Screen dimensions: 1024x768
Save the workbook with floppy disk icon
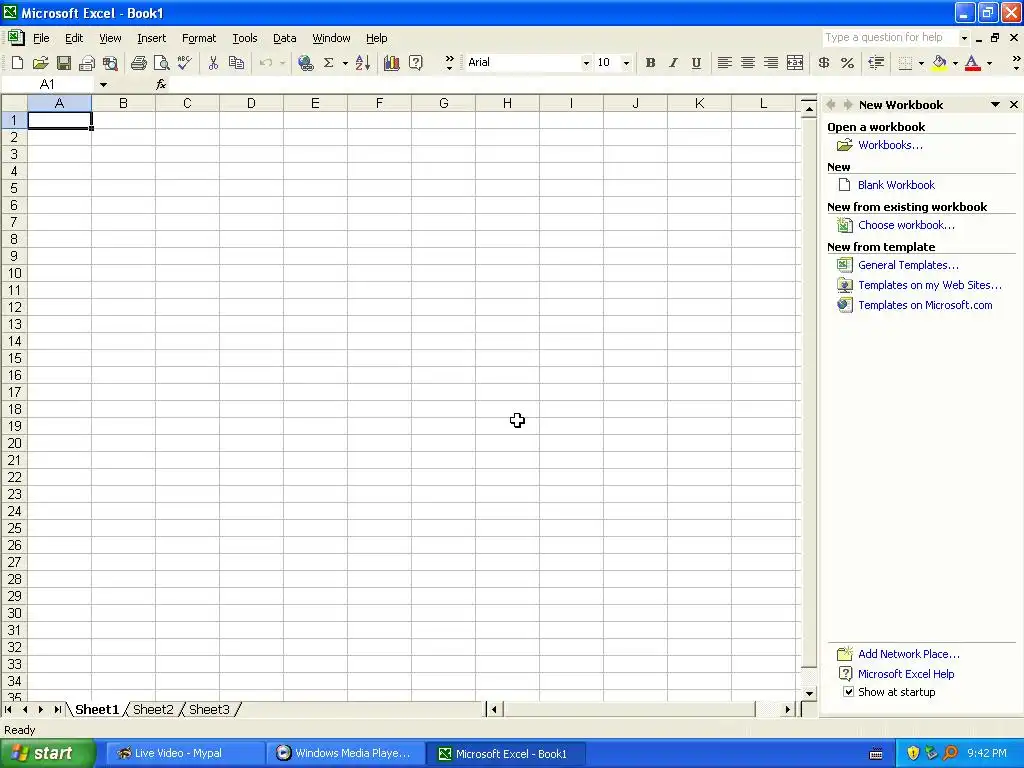[63, 63]
